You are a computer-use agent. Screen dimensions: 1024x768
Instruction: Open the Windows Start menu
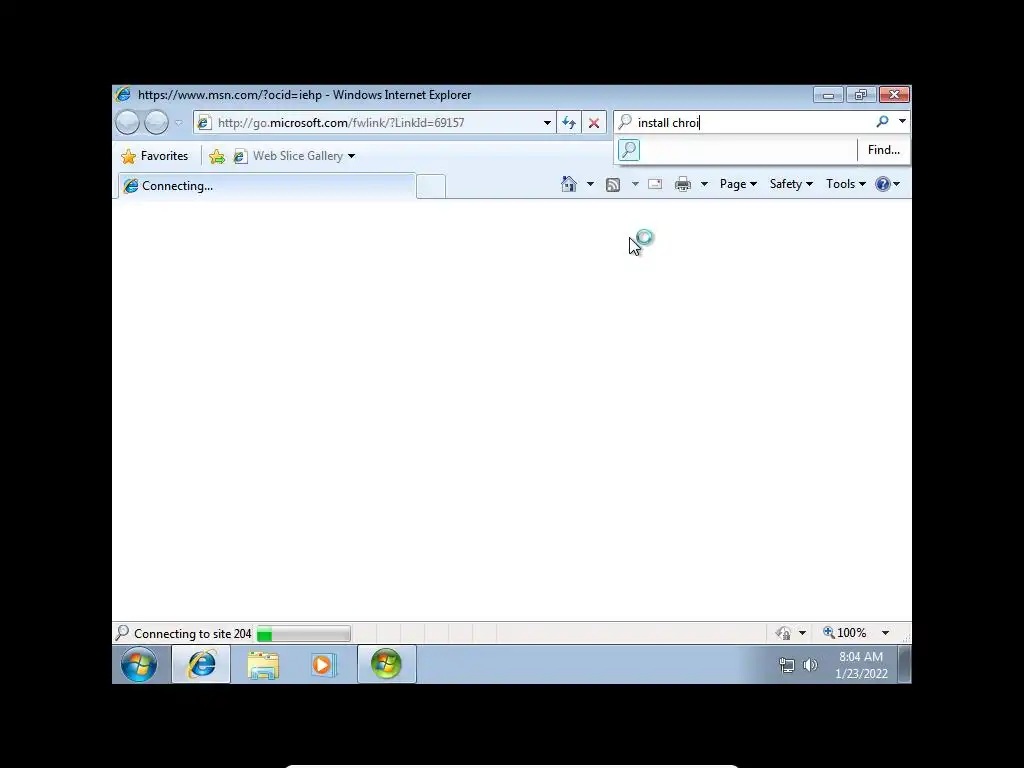pos(139,664)
